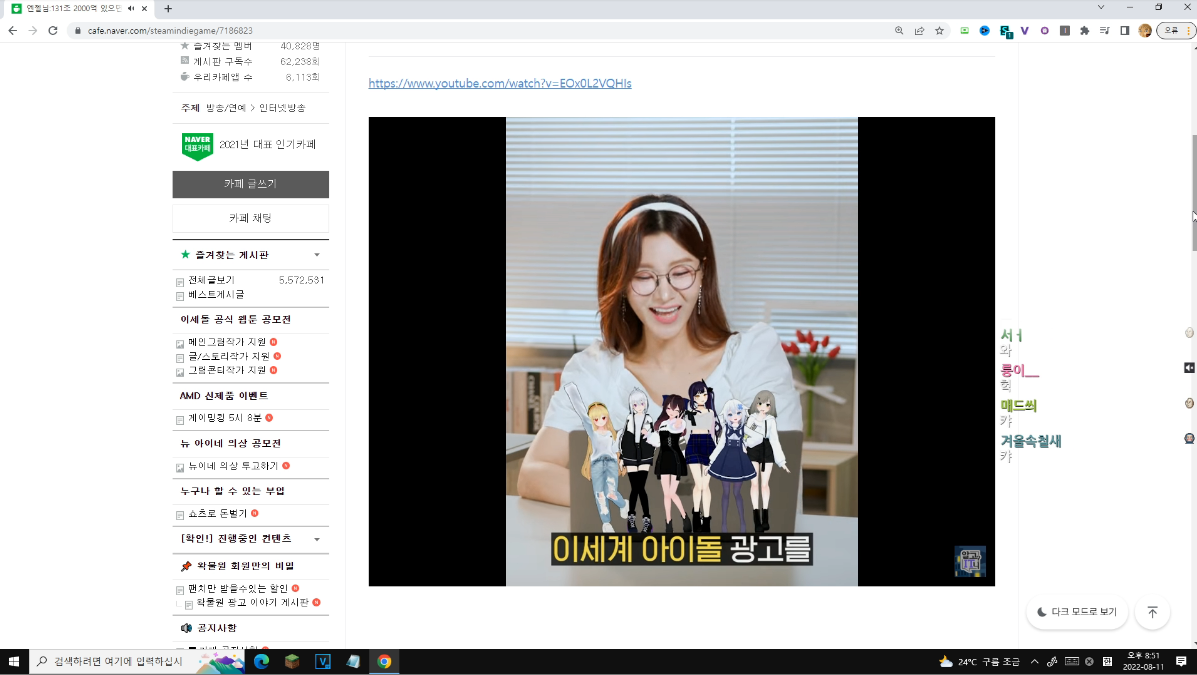The height and width of the screenshot is (675, 1197).
Task: Play the embedded YouTube video thumbnail
Action: pyautogui.click(x=682, y=351)
